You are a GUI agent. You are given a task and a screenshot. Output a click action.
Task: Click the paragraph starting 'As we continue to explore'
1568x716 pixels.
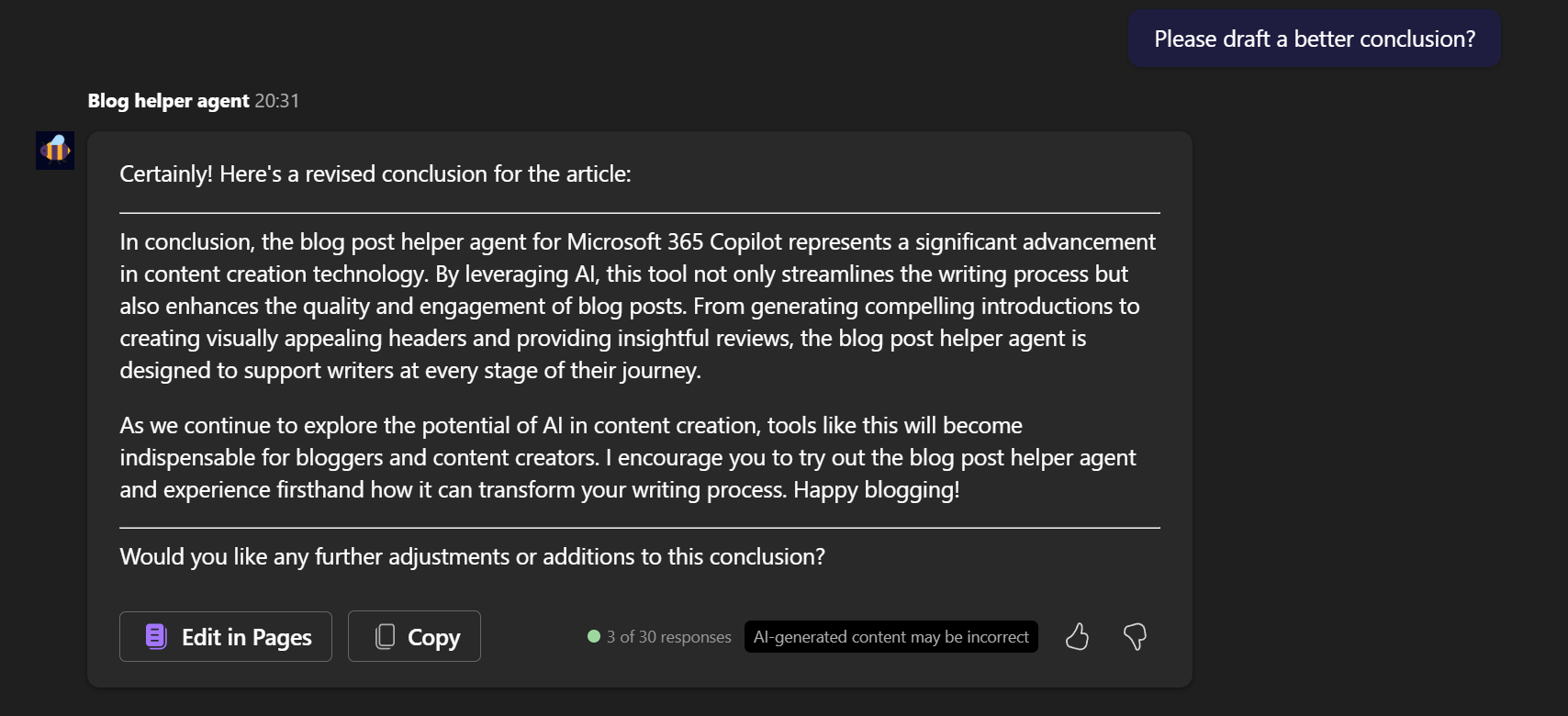click(628, 457)
